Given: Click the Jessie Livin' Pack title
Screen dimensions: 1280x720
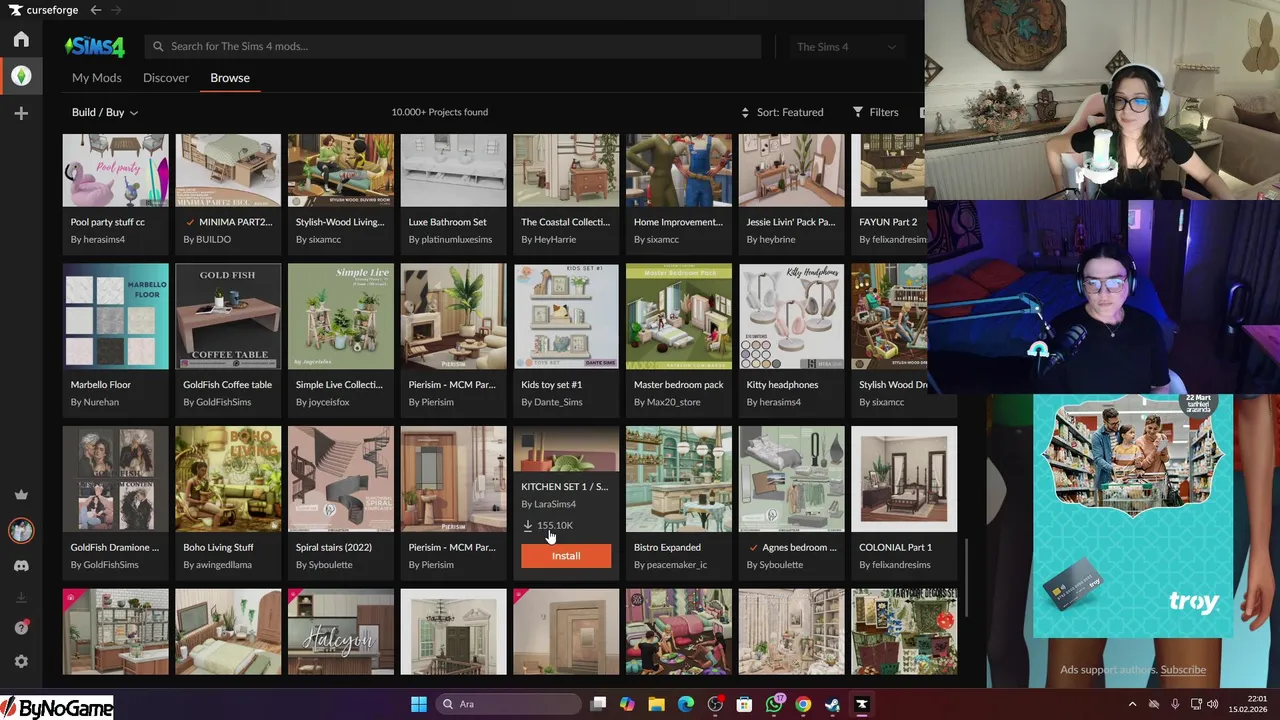Looking at the screenshot, I should click(790, 222).
